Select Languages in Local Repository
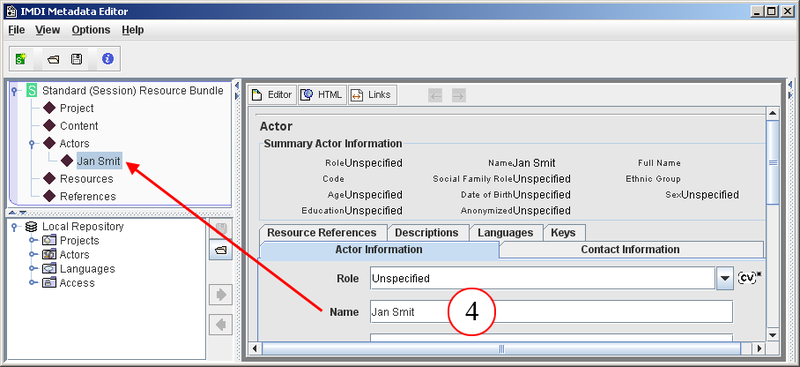The height and width of the screenshot is (367, 800). [87, 268]
